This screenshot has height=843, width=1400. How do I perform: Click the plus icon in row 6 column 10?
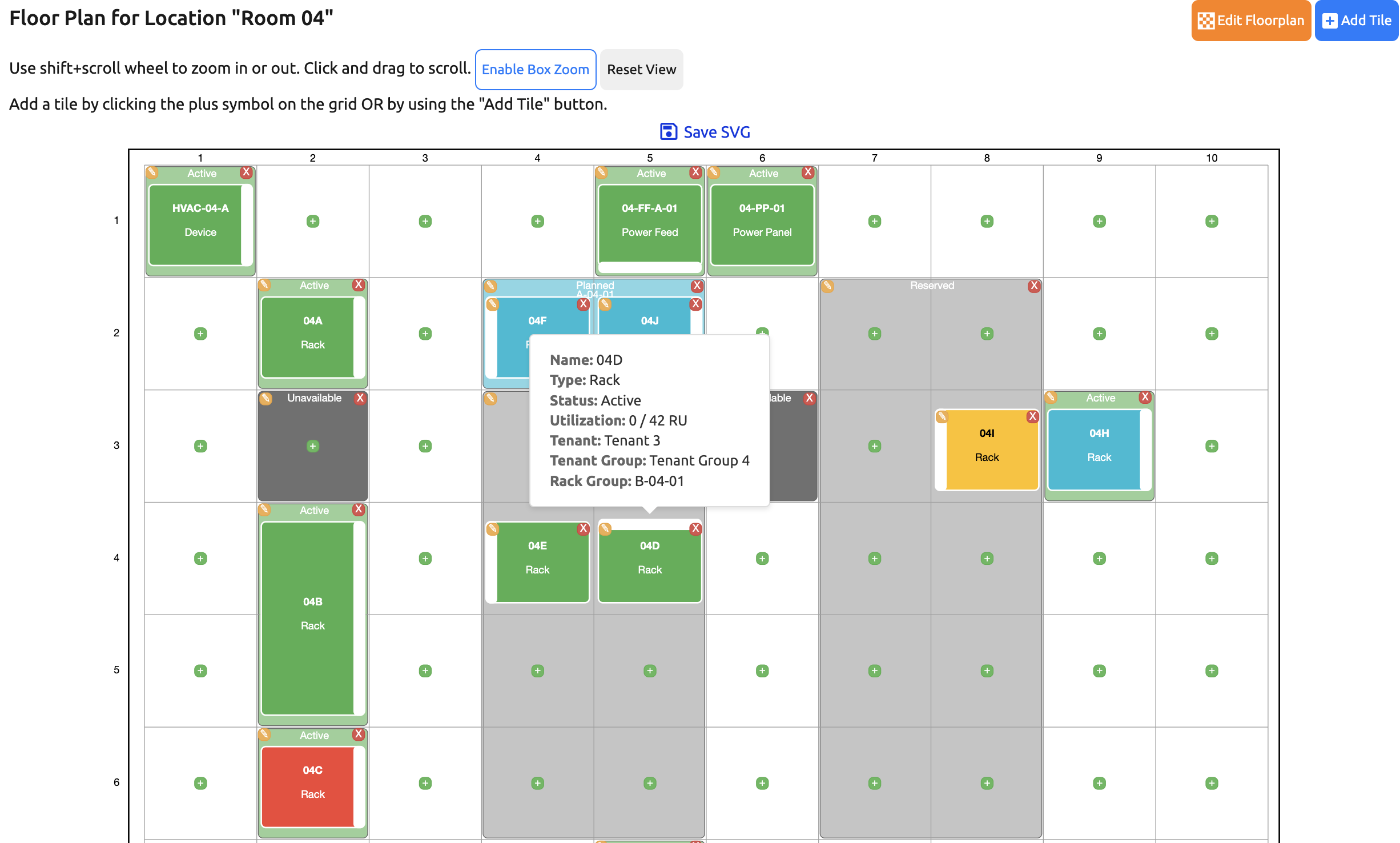coord(1212,783)
